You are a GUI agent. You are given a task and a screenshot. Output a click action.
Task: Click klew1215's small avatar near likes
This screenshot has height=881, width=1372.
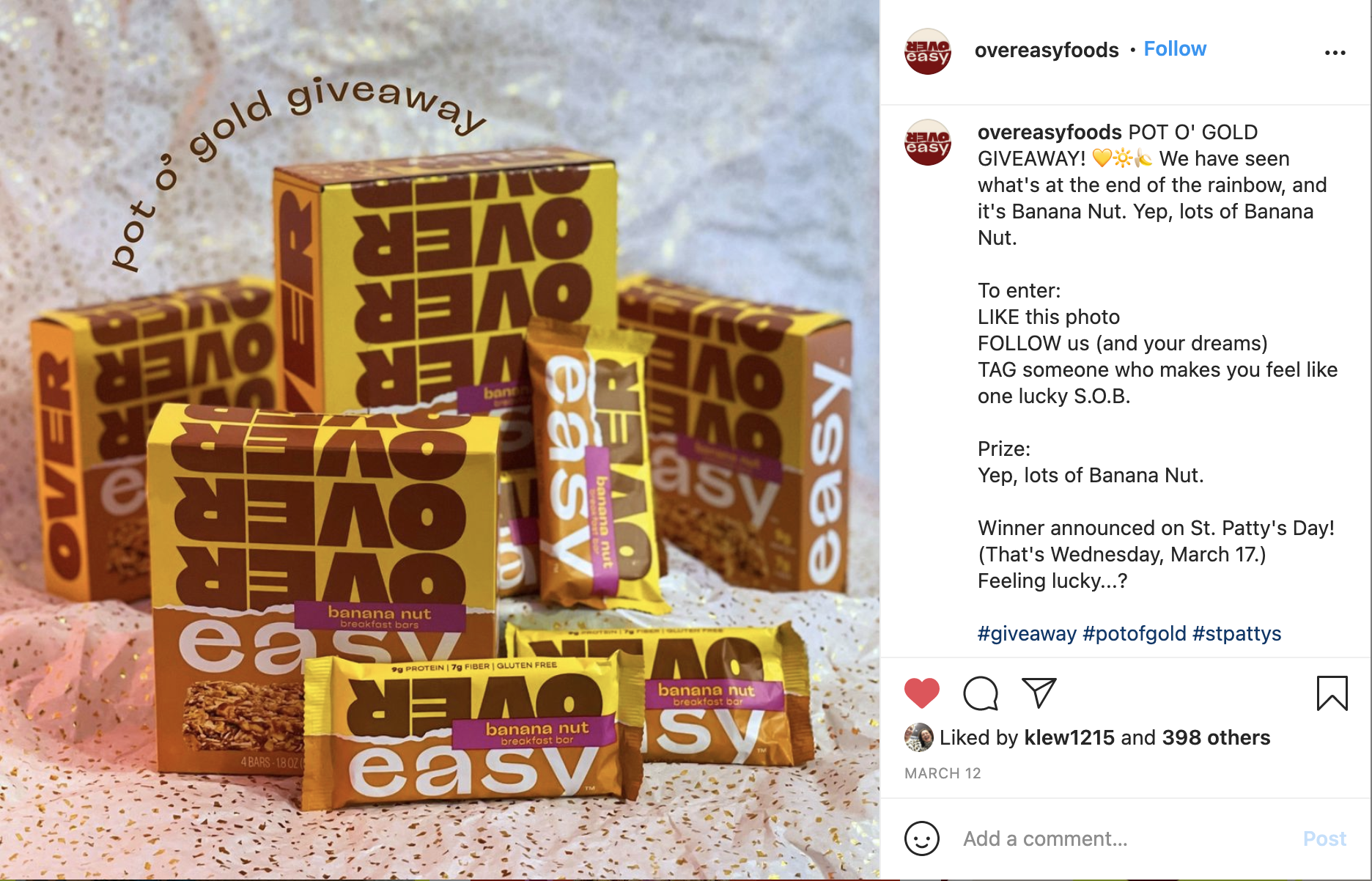[919, 737]
